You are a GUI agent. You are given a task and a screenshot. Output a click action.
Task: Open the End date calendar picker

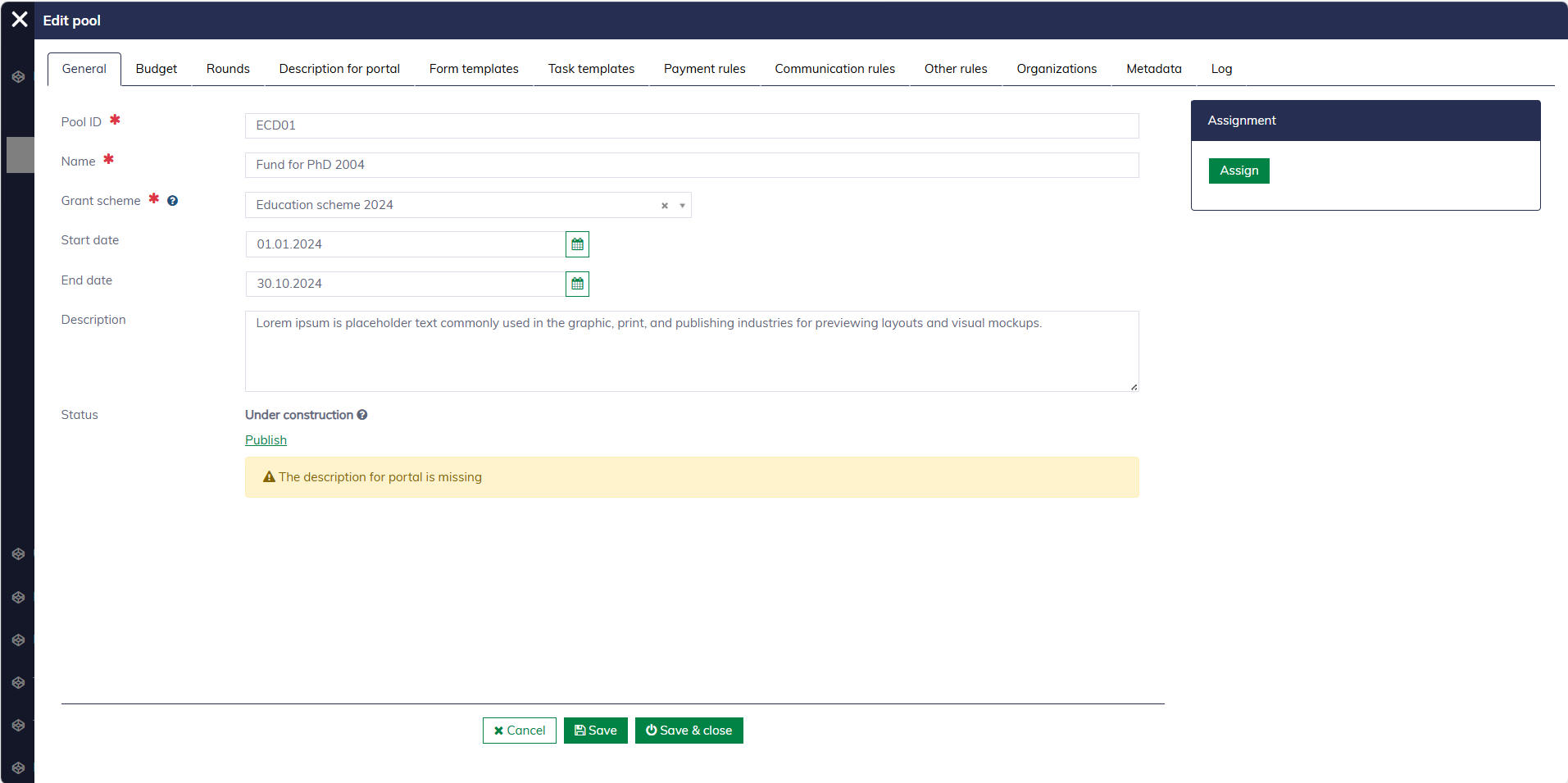point(577,284)
